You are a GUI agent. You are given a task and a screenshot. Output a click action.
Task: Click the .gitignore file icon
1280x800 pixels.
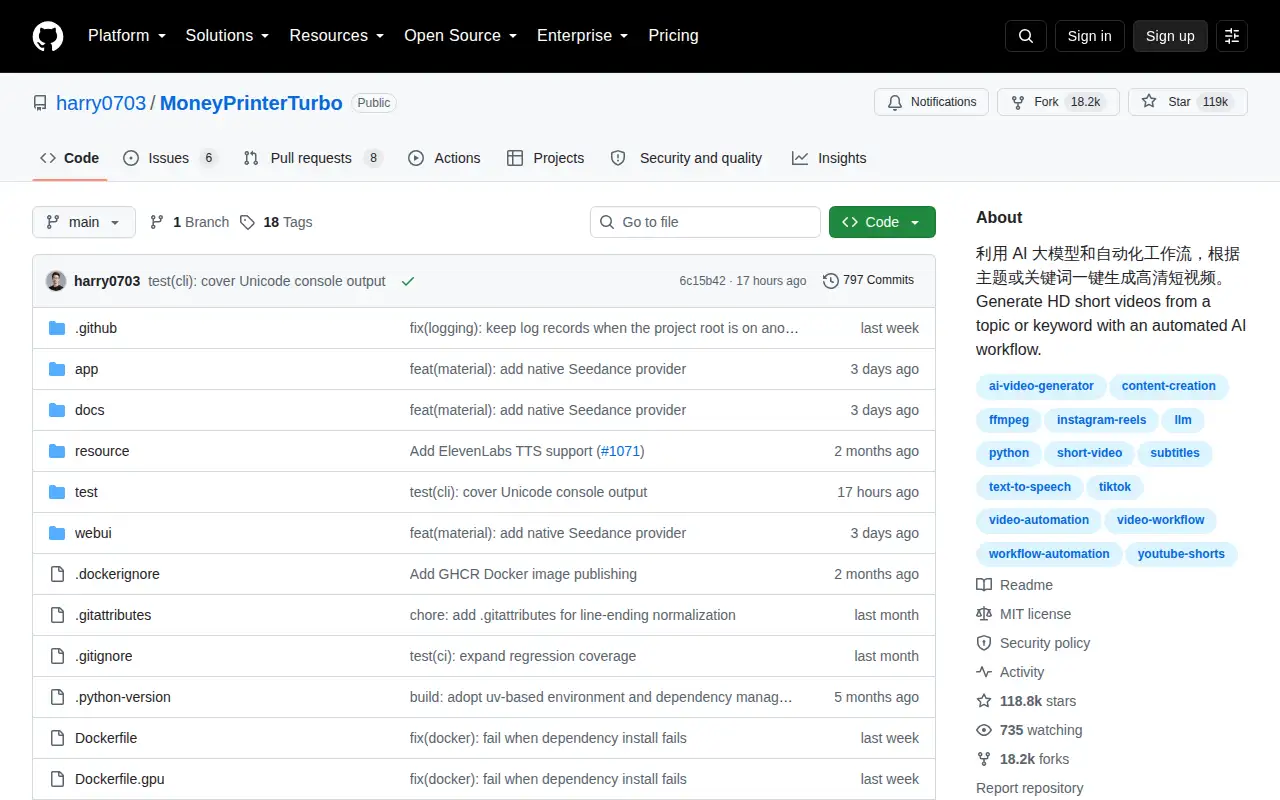(57, 656)
